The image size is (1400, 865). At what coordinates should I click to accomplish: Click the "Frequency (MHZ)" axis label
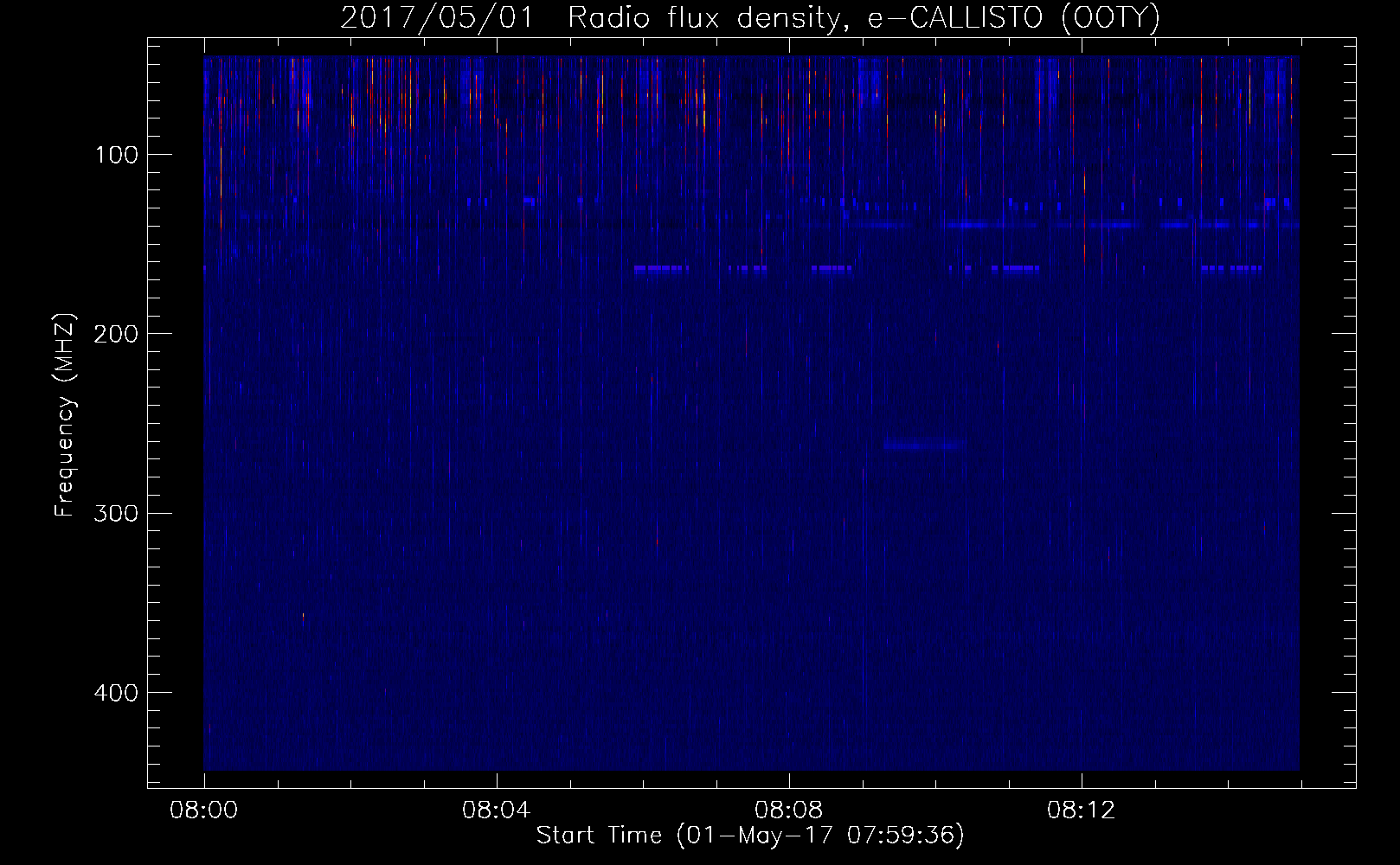[x=65, y=413]
